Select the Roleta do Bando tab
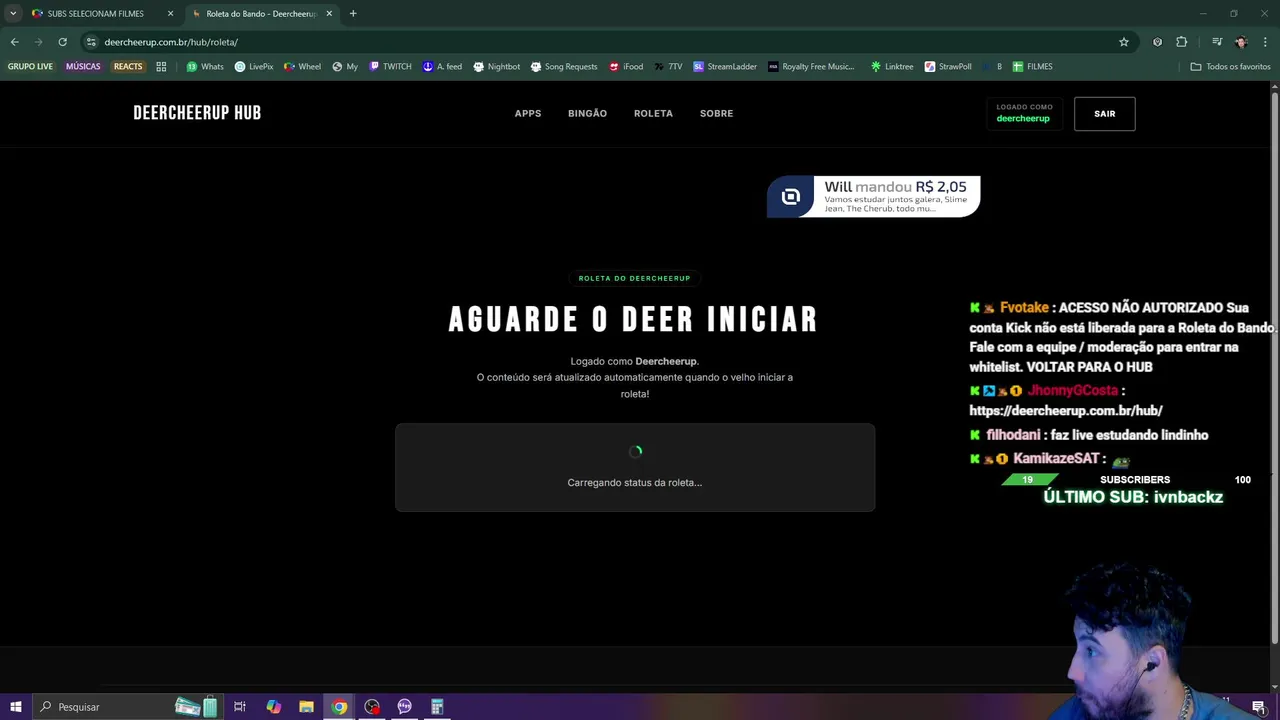 pyautogui.click(x=262, y=14)
